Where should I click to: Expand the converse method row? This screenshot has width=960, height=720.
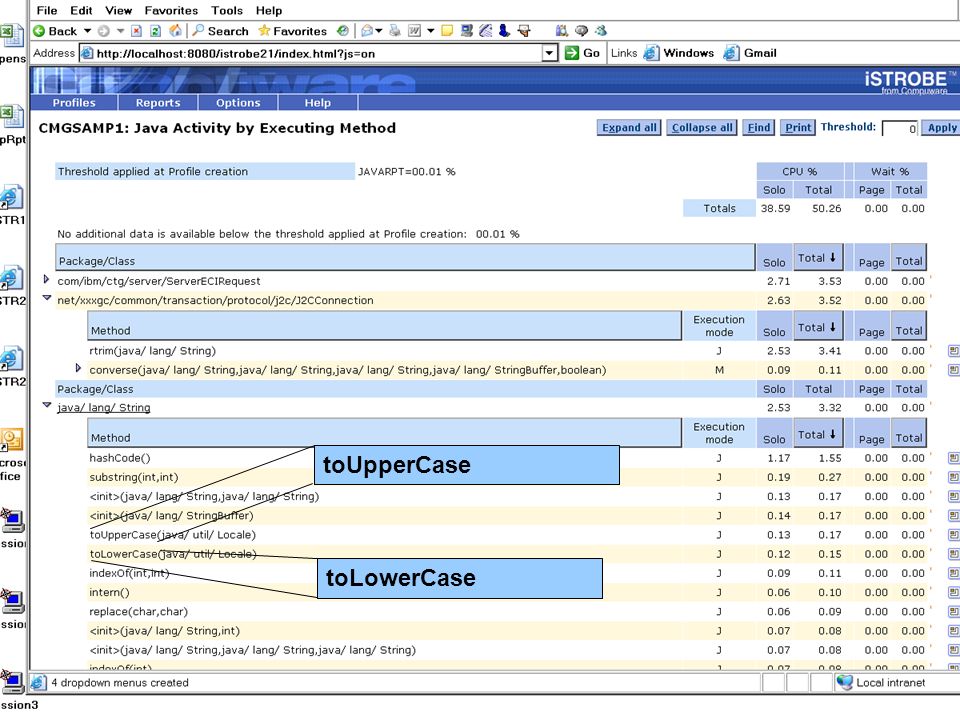(78, 368)
